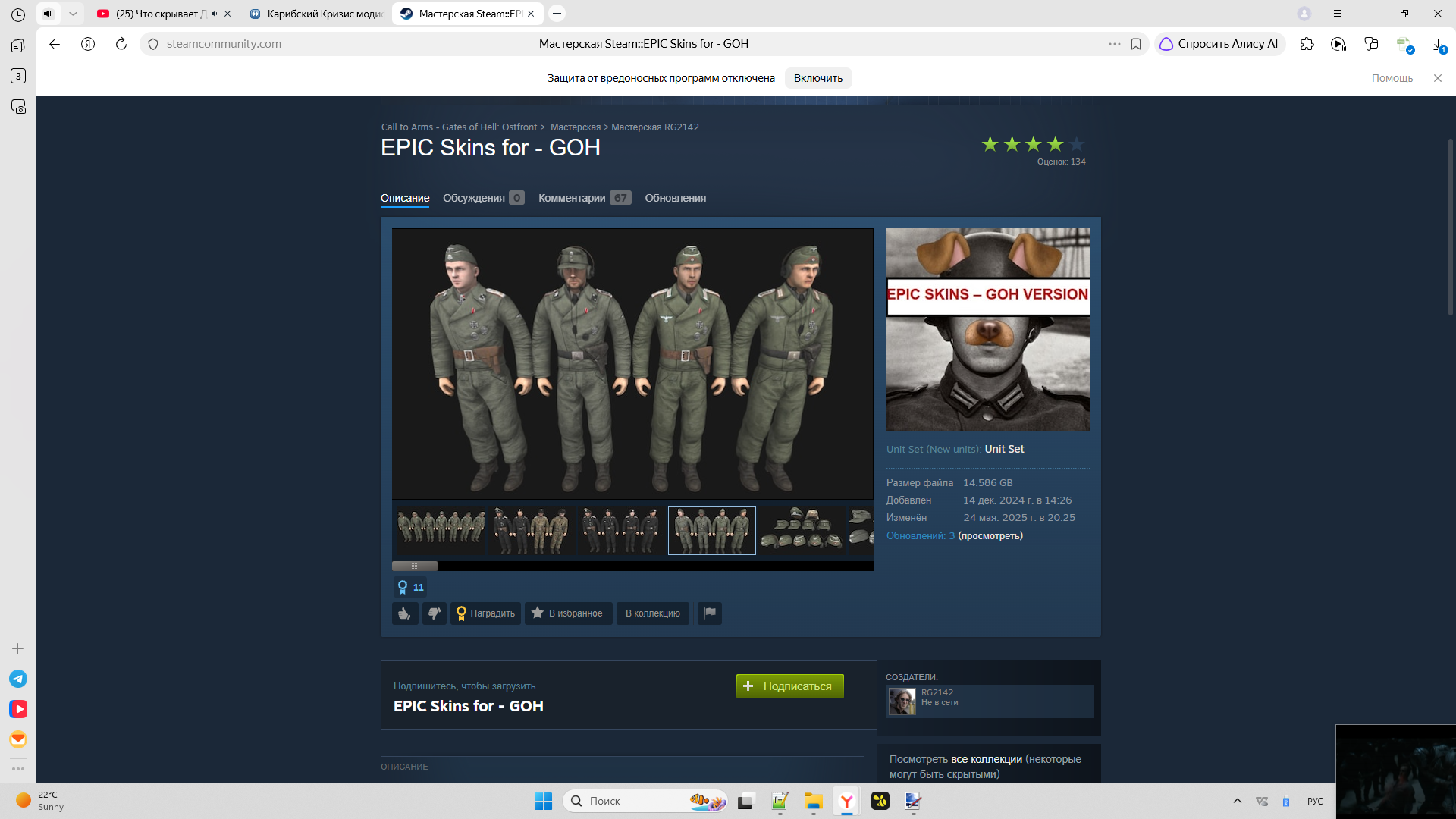The height and width of the screenshot is (819, 1456).
Task: Switch keyboard language РУС
Action: tap(1315, 802)
